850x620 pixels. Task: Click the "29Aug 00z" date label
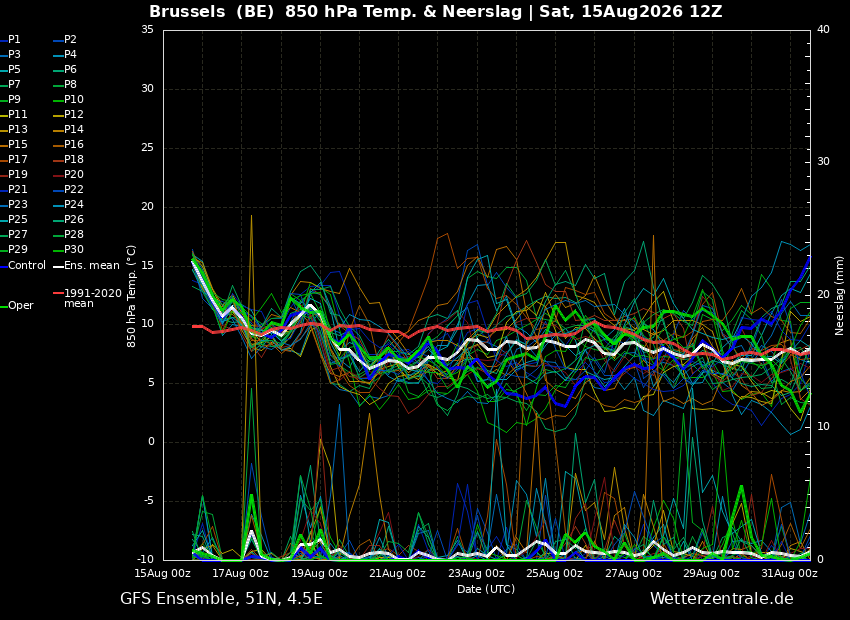pos(712,573)
